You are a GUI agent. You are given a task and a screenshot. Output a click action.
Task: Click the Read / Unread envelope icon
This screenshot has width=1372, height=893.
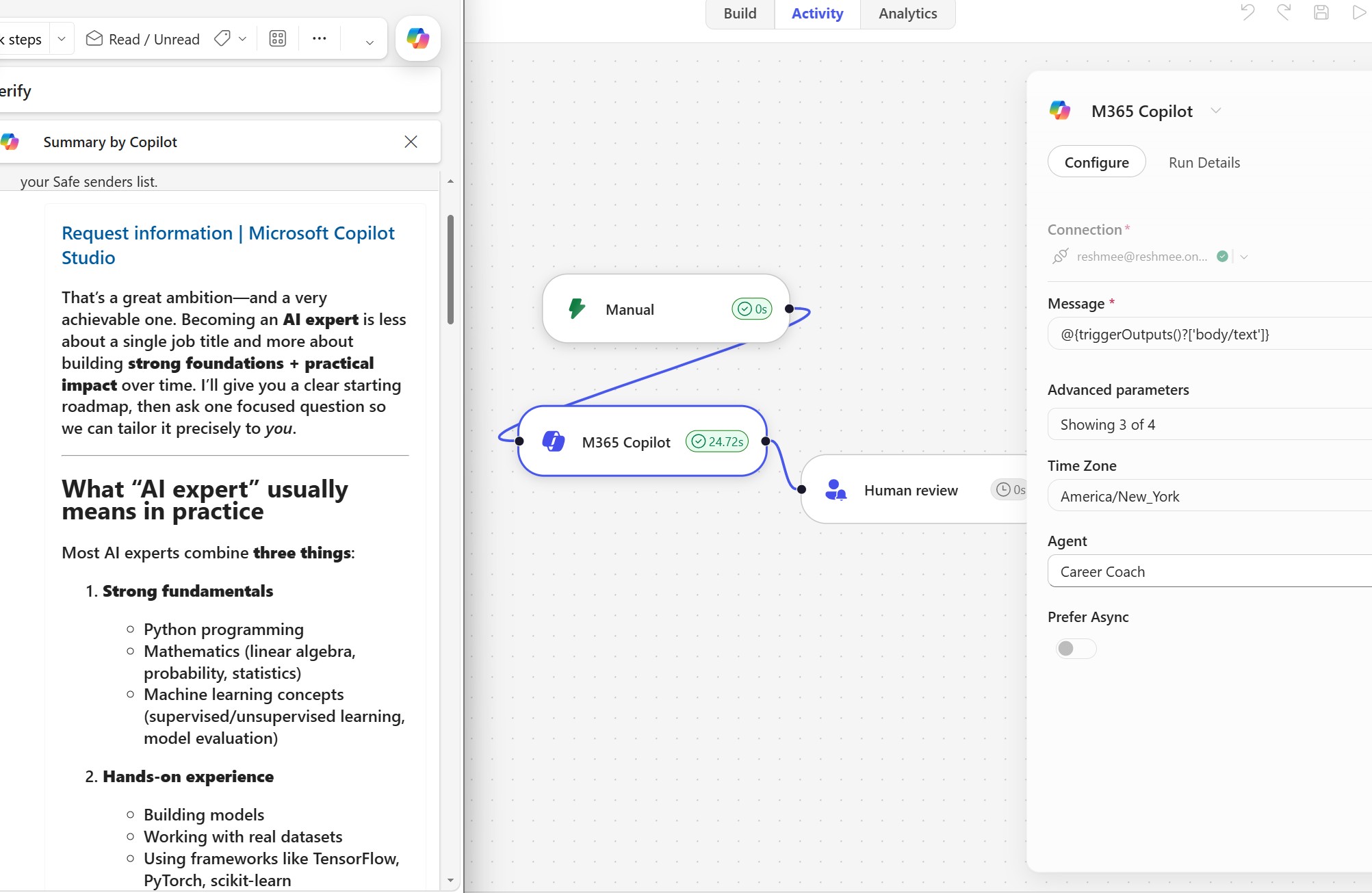pos(94,39)
